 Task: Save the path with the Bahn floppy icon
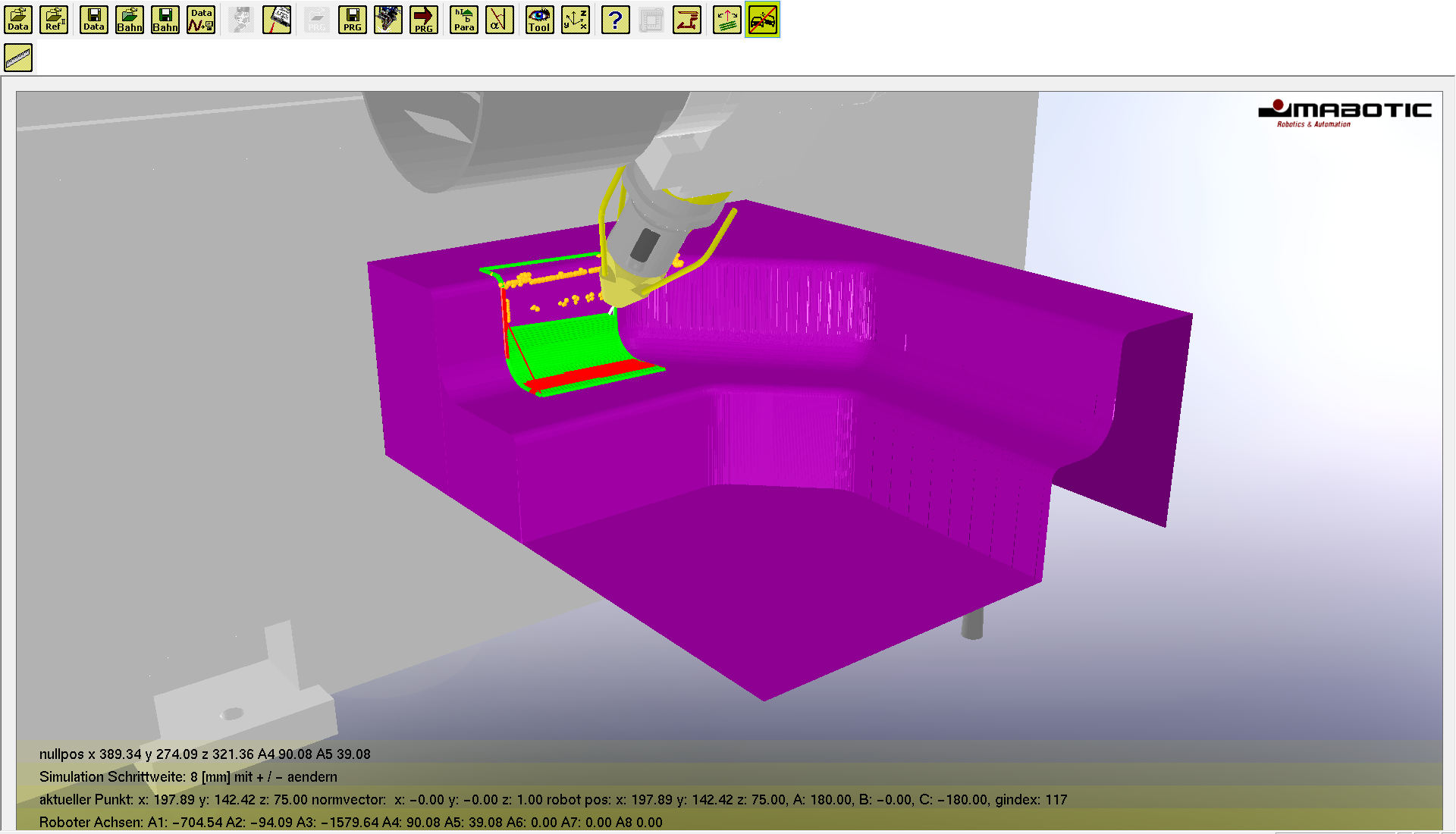point(165,20)
